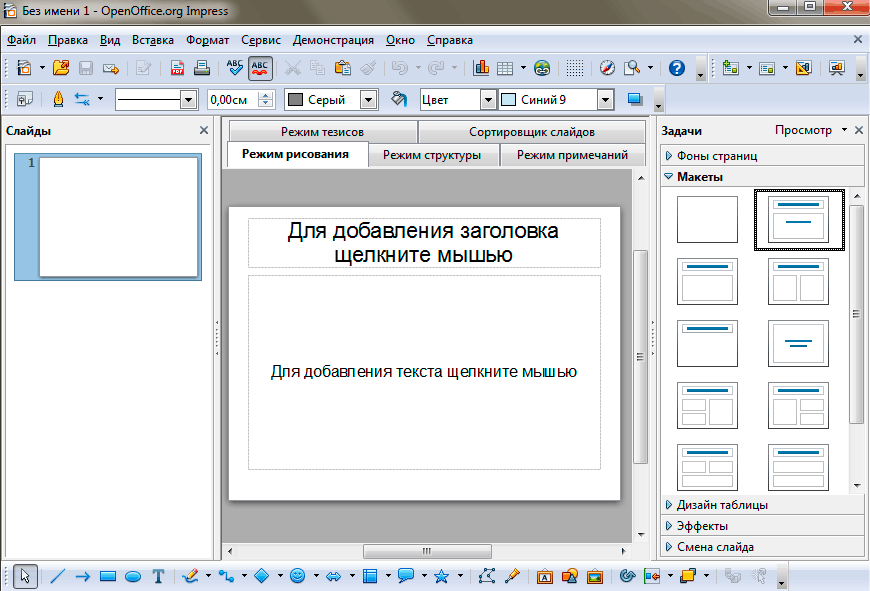The image size is (870, 591).
Task: Open Line dialog pencil icon
Action: 58,99
